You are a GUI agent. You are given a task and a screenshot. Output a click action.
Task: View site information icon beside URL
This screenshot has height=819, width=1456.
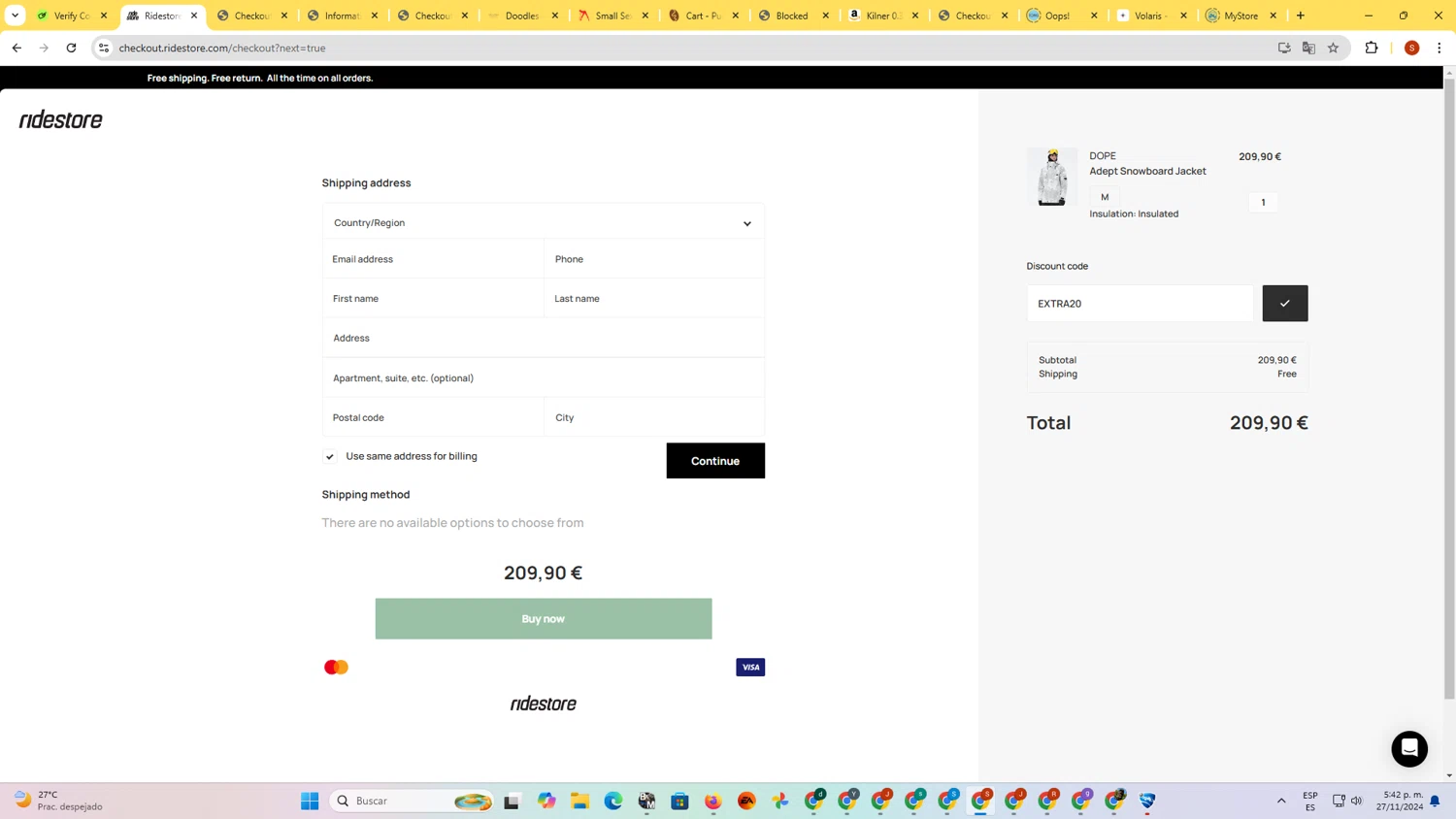104,48
